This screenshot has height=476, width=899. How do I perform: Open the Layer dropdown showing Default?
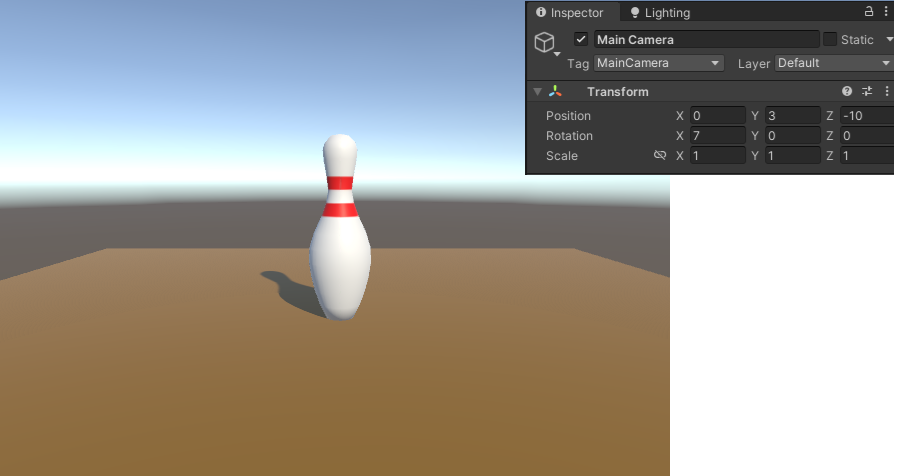point(834,63)
